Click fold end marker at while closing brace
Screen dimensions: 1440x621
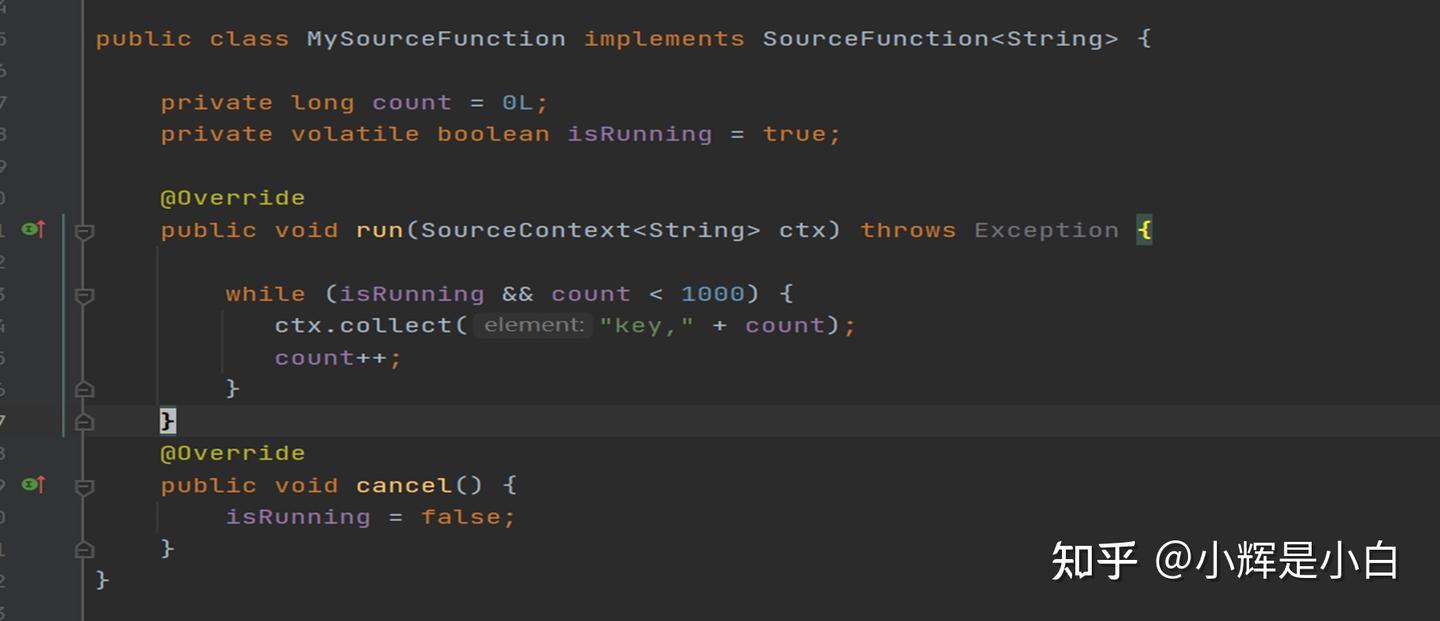[x=85, y=389]
